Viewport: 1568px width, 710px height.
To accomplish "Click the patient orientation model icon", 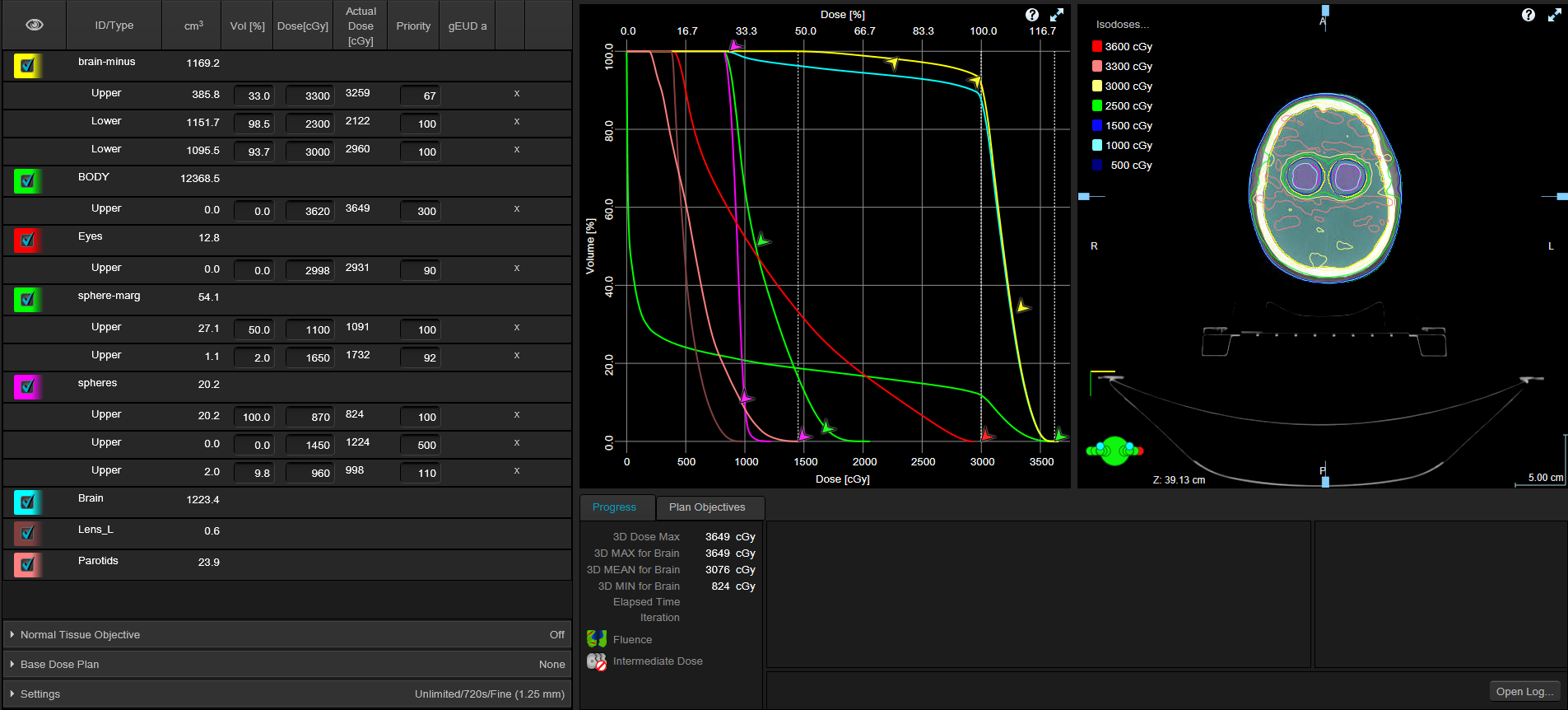I will 1114,450.
